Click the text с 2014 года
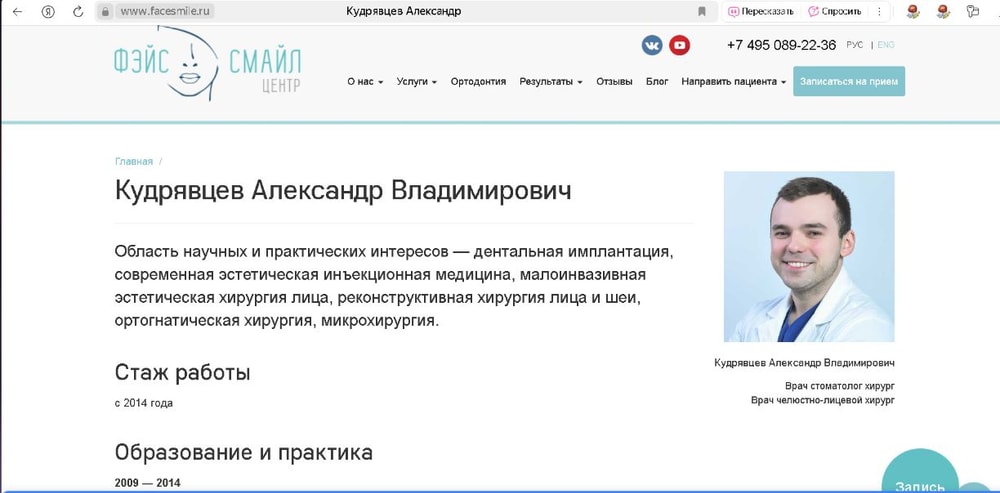Screen dimensions: 1000x493 143,403
